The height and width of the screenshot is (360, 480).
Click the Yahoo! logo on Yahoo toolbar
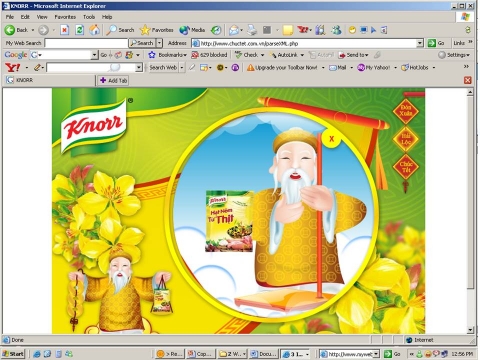click(13, 68)
